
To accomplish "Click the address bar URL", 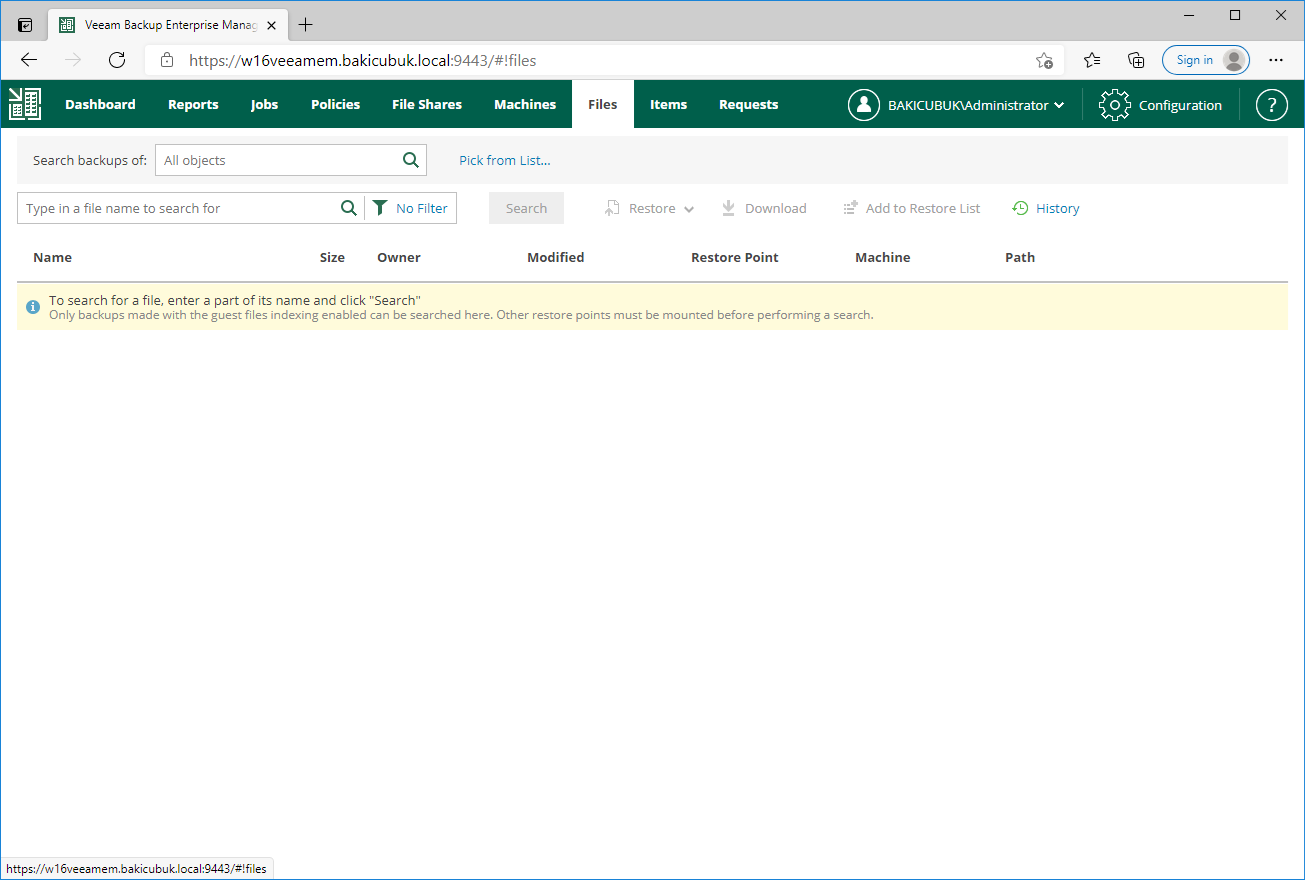I will (x=363, y=60).
